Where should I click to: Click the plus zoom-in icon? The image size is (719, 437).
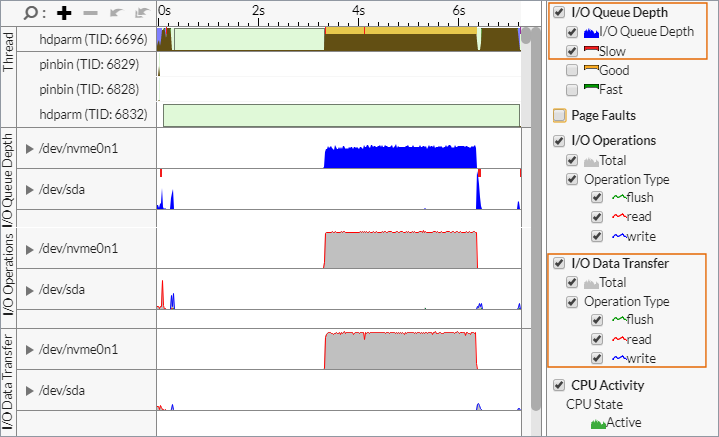pyautogui.click(x=65, y=13)
